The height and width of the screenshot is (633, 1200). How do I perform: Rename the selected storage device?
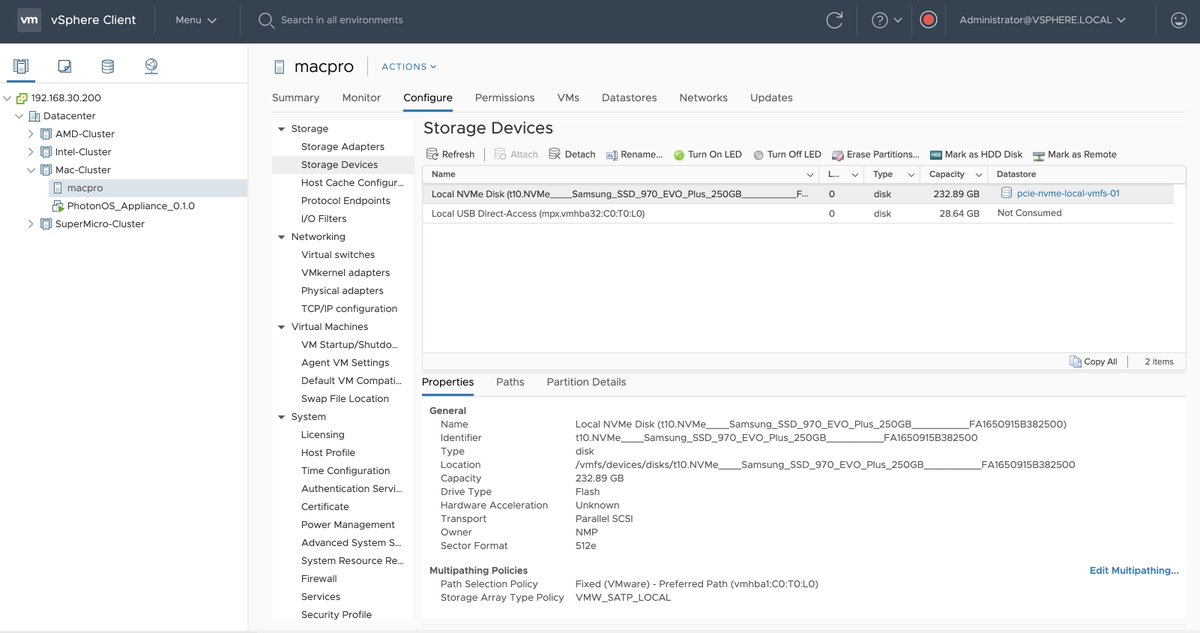(x=634, y=154)
